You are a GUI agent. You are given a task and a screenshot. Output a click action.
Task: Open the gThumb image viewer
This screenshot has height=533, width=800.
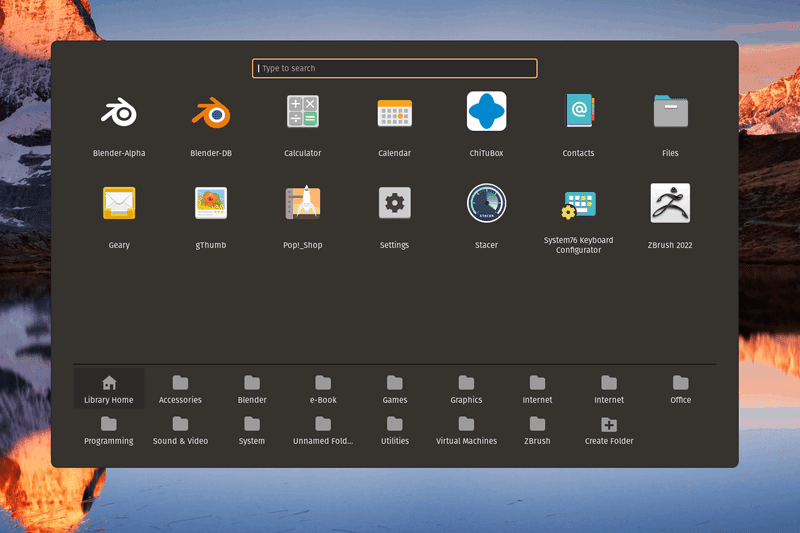click(211, 216)
